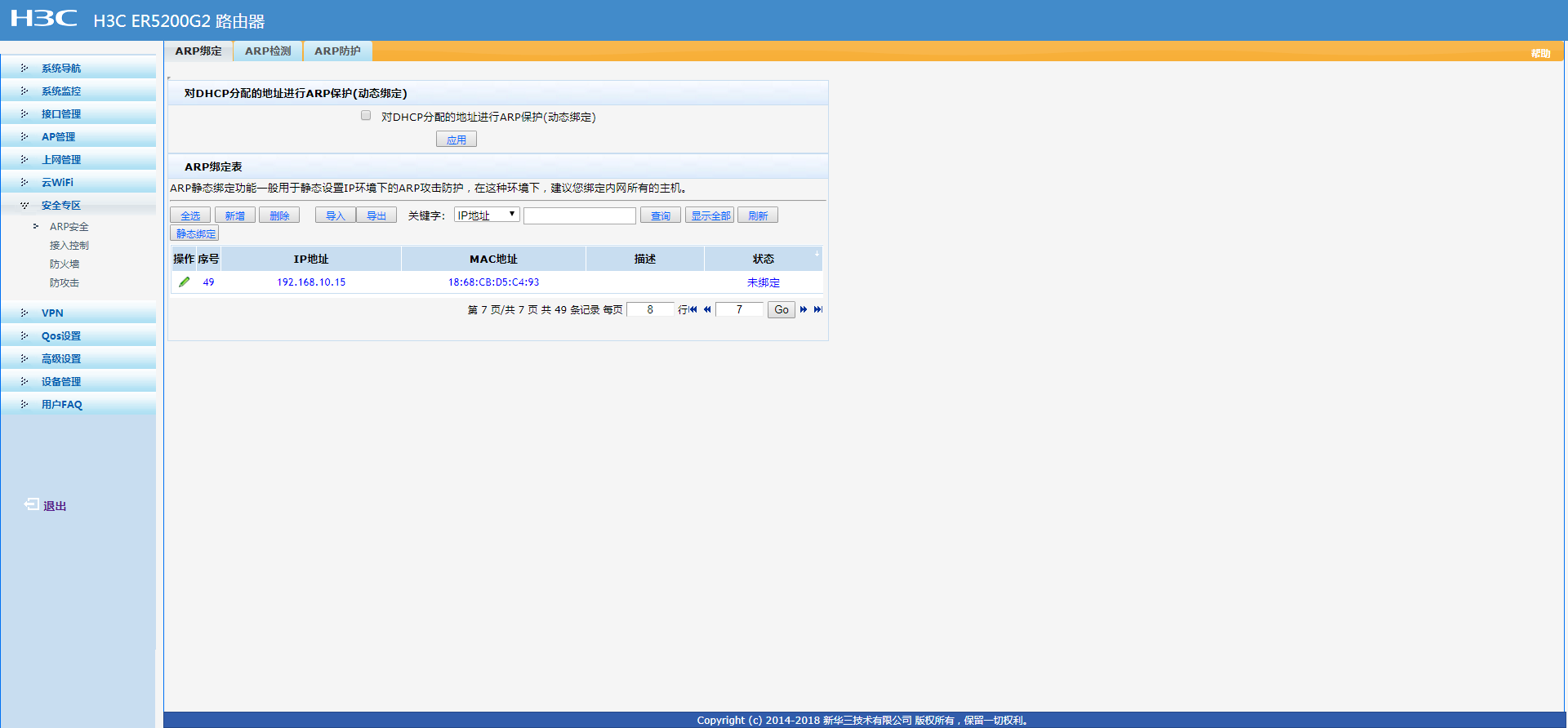Go to the first page arrow icon

click(693, 309)
